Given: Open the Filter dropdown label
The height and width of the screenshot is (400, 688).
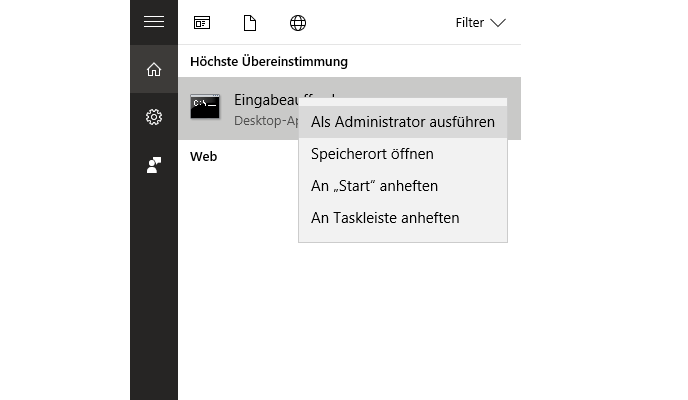Looking at the screenshot, I should coord(469,22).
